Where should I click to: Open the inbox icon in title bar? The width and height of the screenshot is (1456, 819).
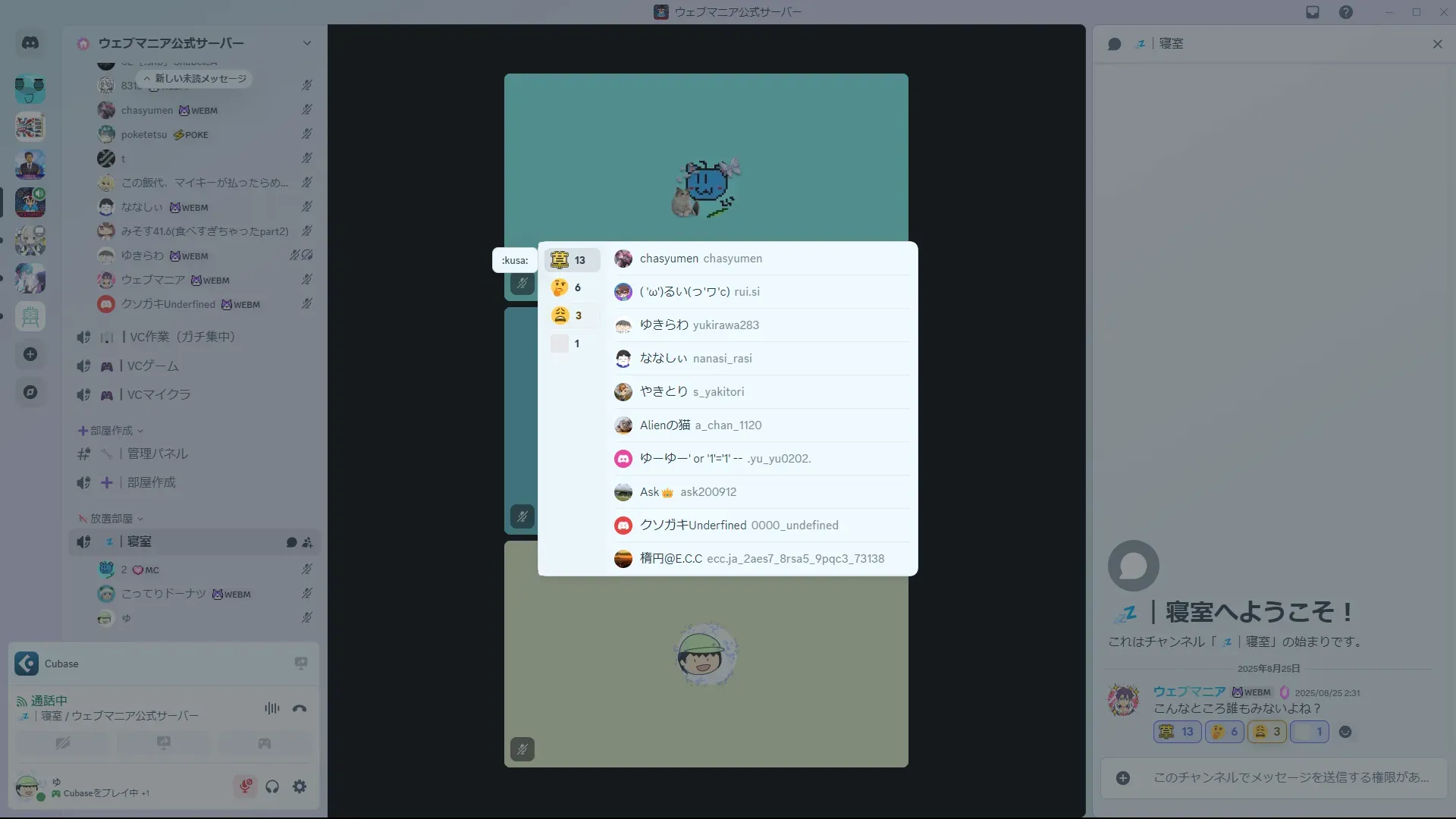1313,12
